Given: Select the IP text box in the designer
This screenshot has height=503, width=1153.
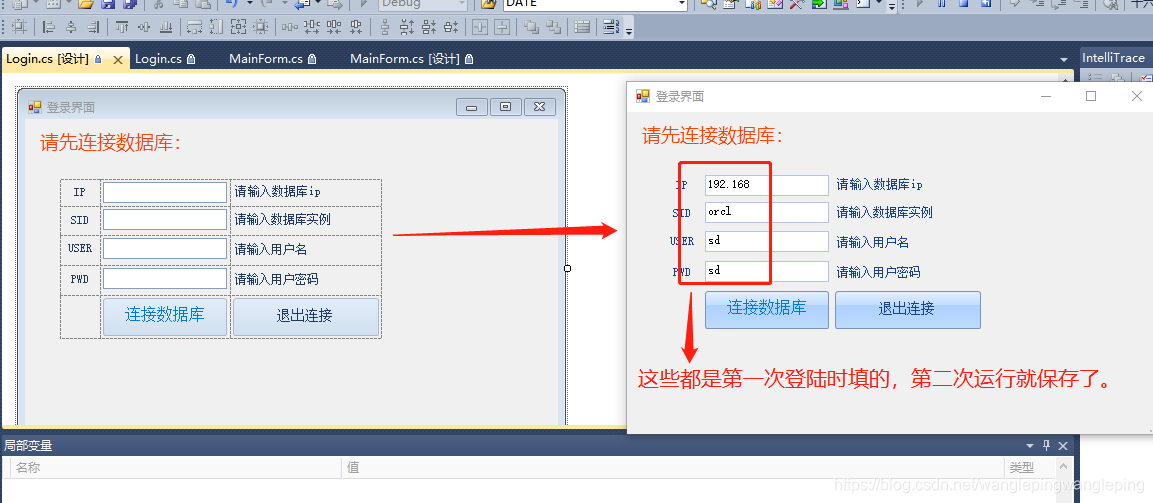Looking at the screenshot, I should [x=165, y=192].
